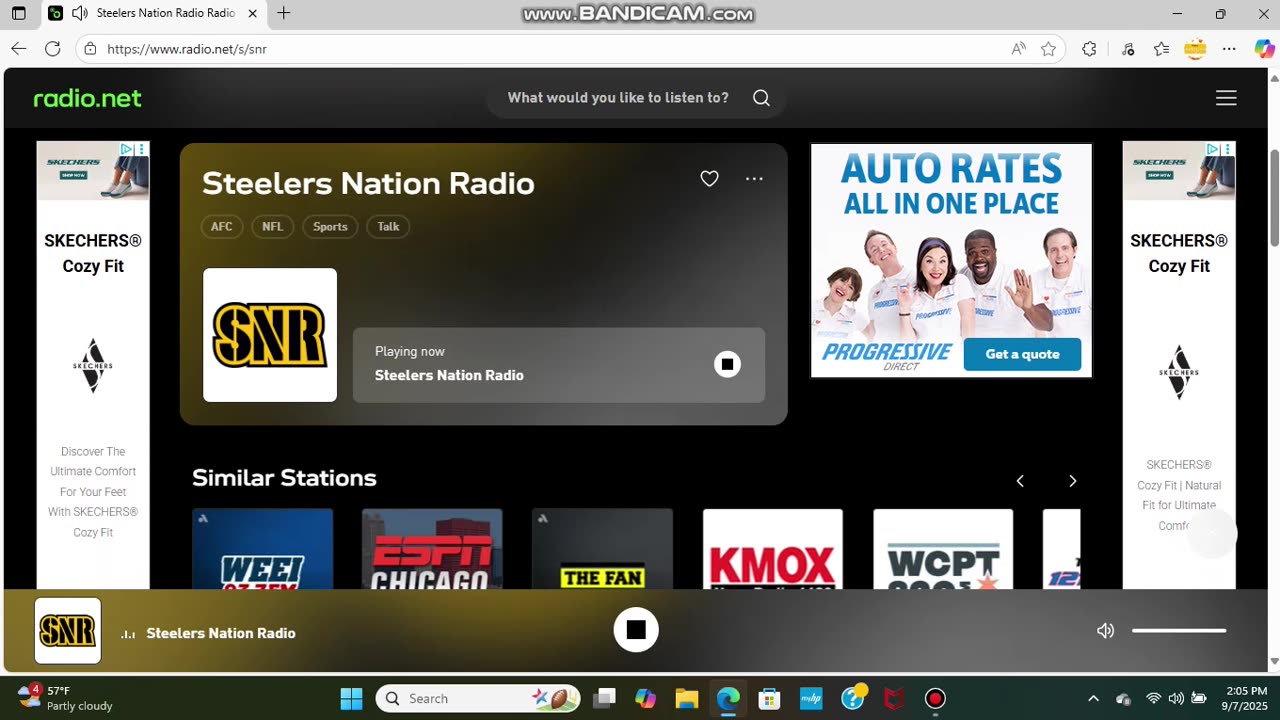Open McAfee from the taskbar

894,698
